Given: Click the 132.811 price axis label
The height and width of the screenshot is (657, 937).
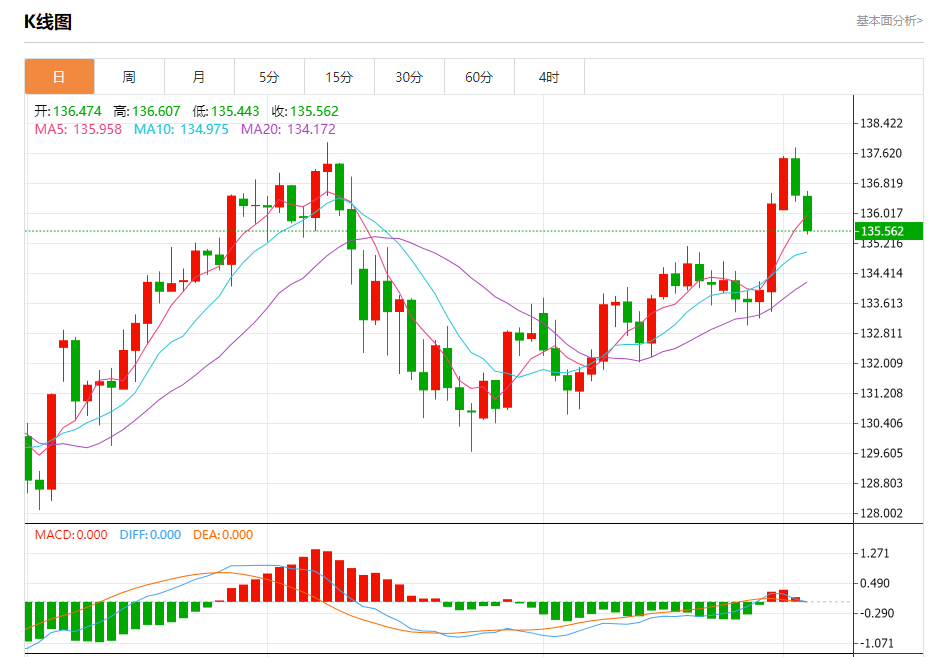Looking at the screenshot, I should click(x=881, y=333).
